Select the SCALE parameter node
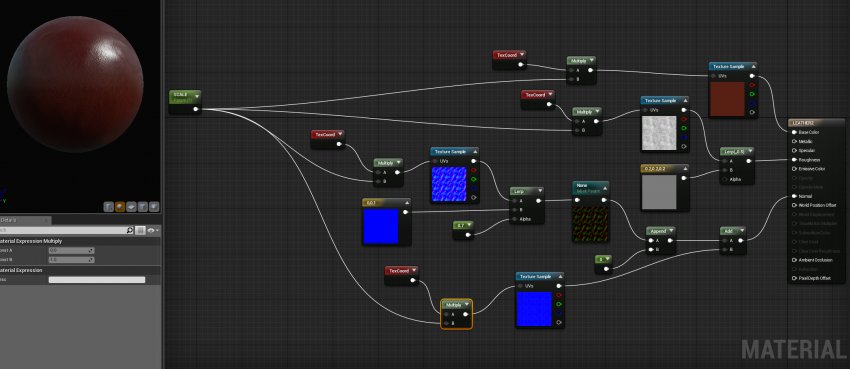The image size is (850, 369). [185, 102]
